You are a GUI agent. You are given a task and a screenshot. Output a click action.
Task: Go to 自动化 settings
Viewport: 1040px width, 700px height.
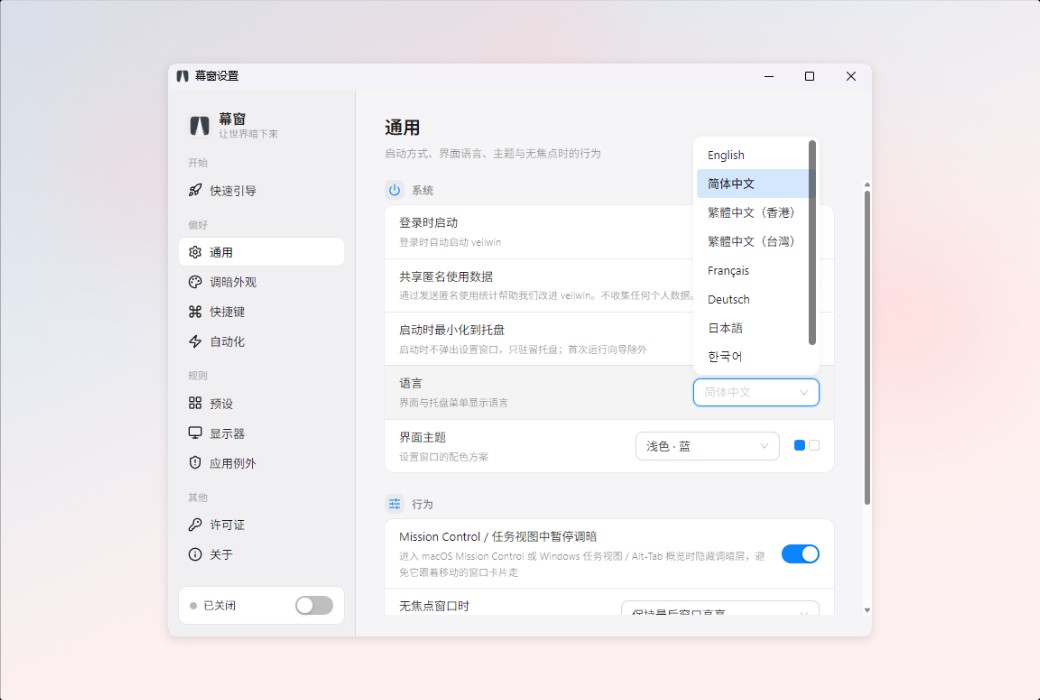click(x=261, y=342)
